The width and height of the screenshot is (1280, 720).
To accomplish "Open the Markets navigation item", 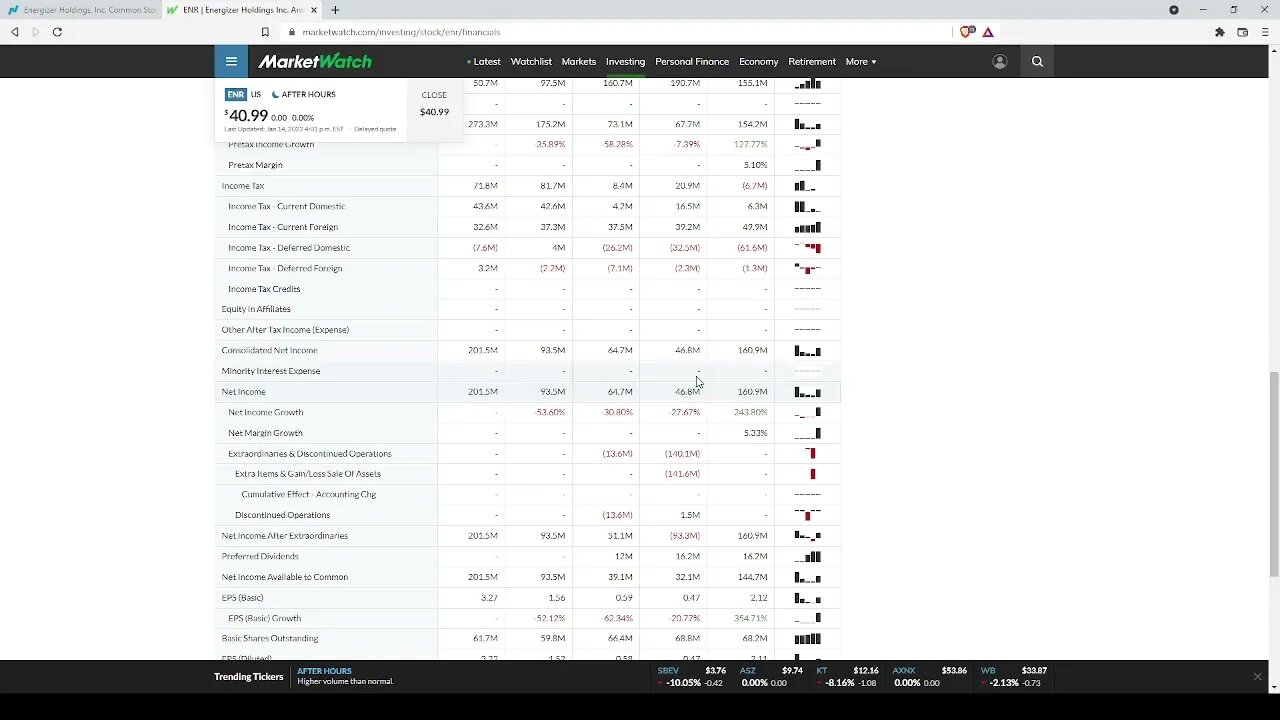I will (x=579, y=61).
